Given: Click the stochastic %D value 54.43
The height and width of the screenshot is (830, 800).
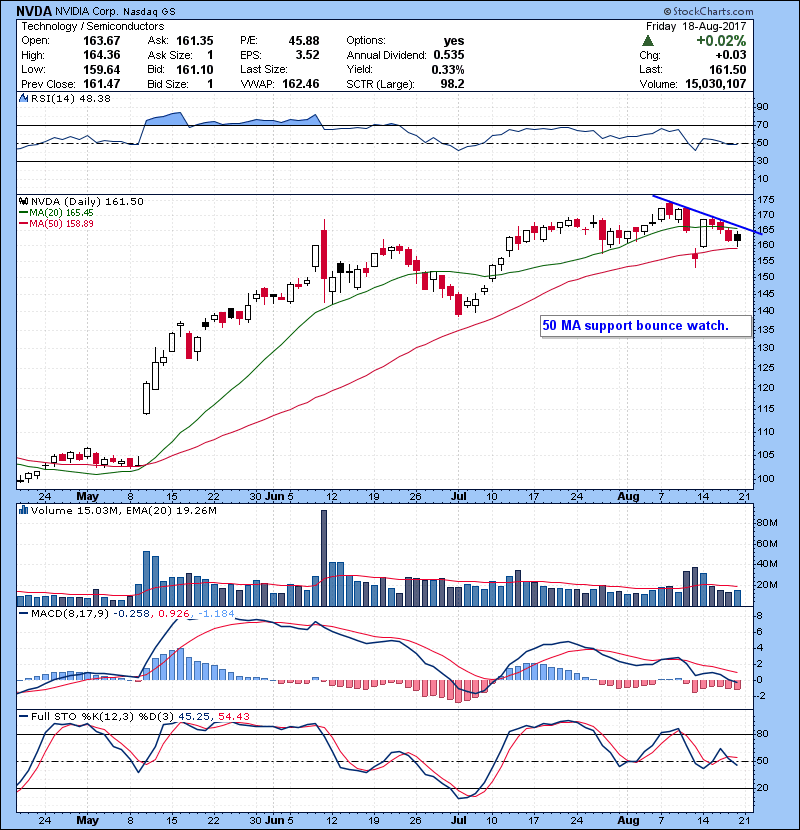Looking at the screenshot, I should click(234, 717).
